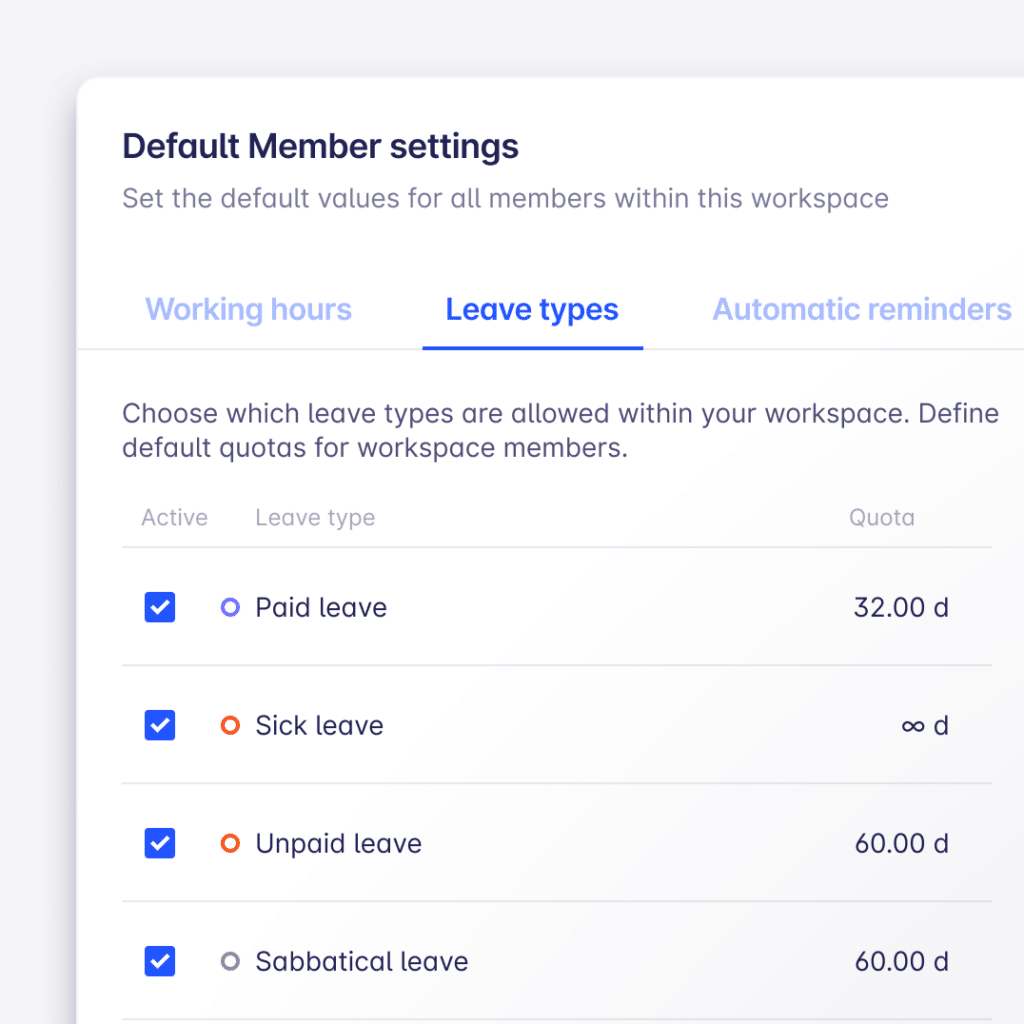Click the Sabbatical leave type name
Screen dimensions: 1024x1024
361,961
